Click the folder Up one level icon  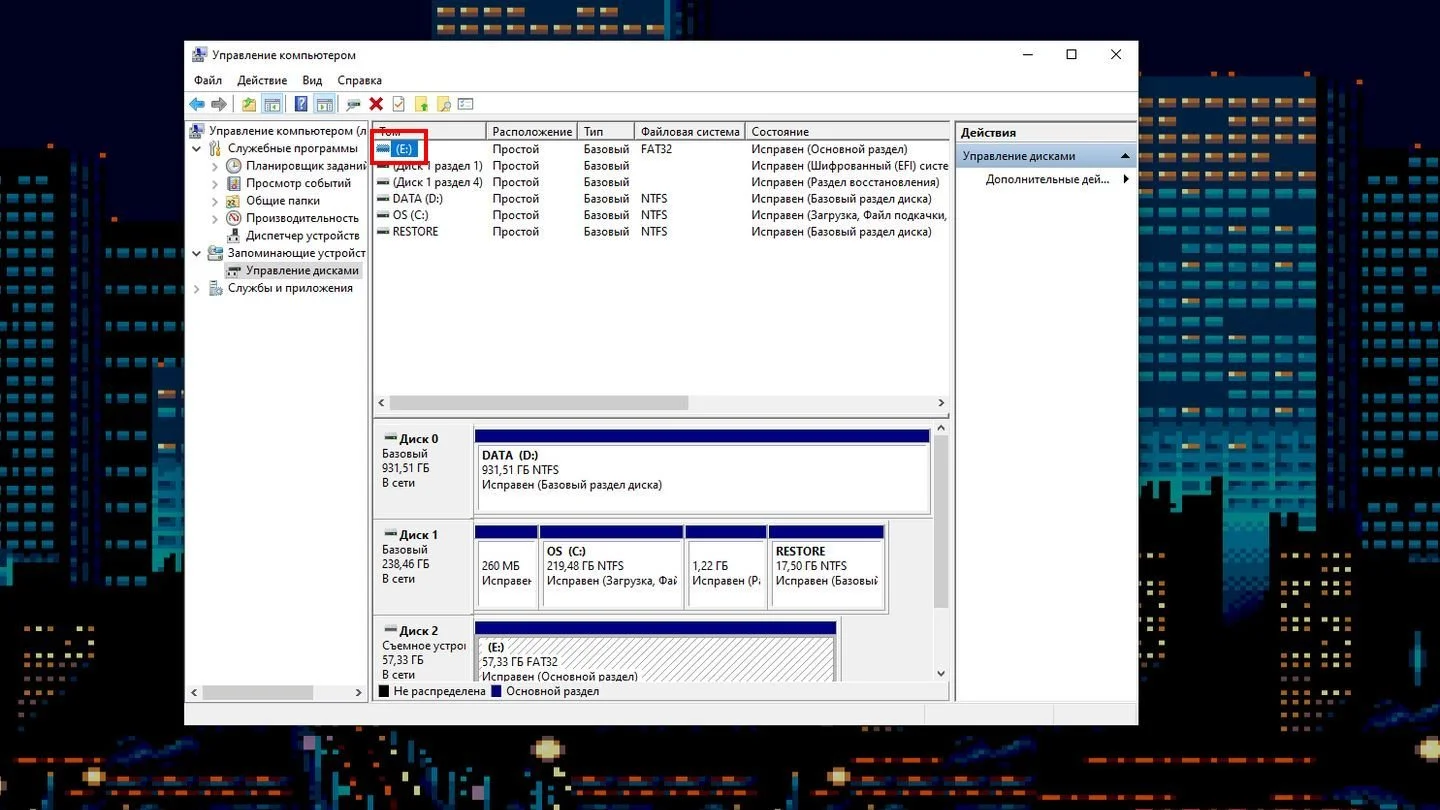(249, 104)
